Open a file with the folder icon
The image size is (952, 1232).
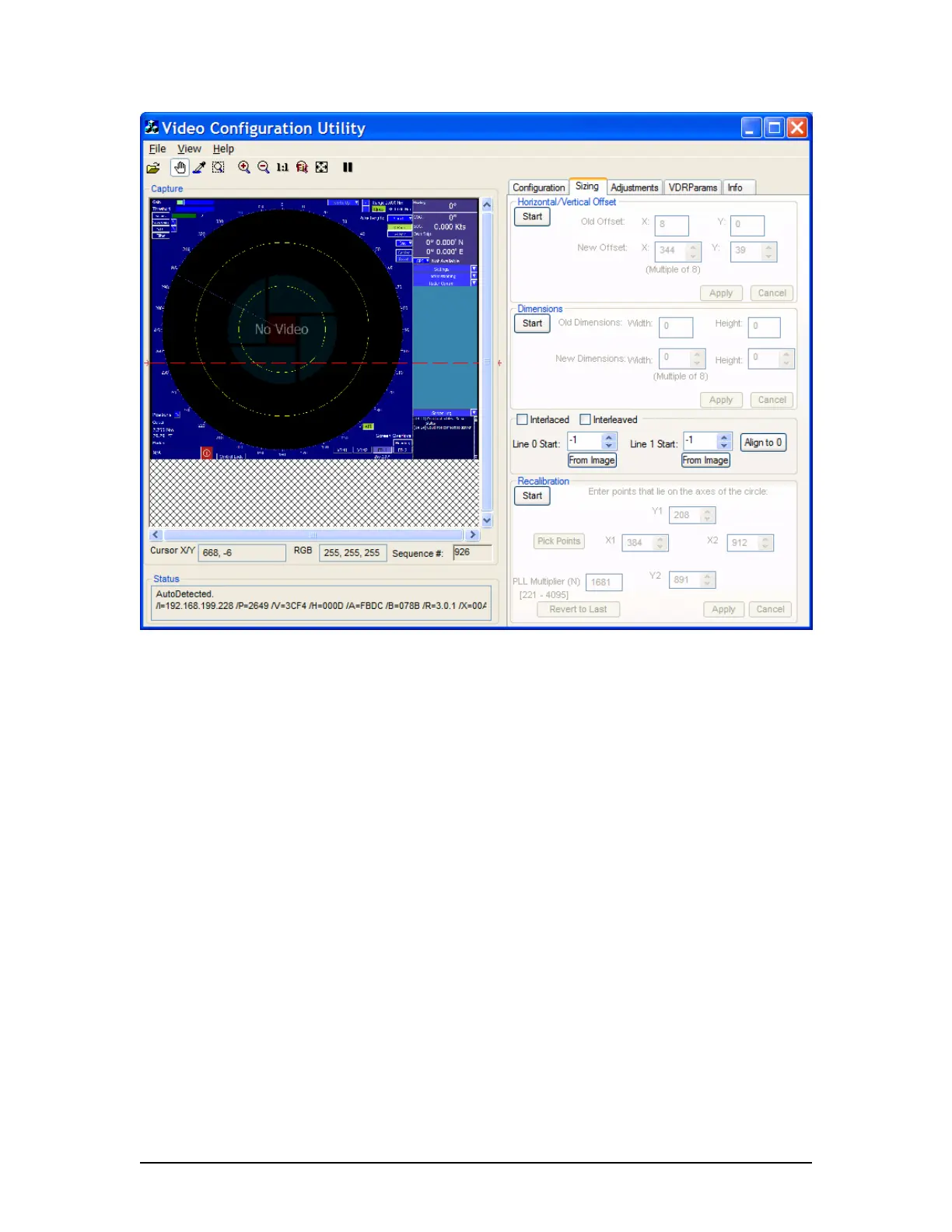(153, 168)
